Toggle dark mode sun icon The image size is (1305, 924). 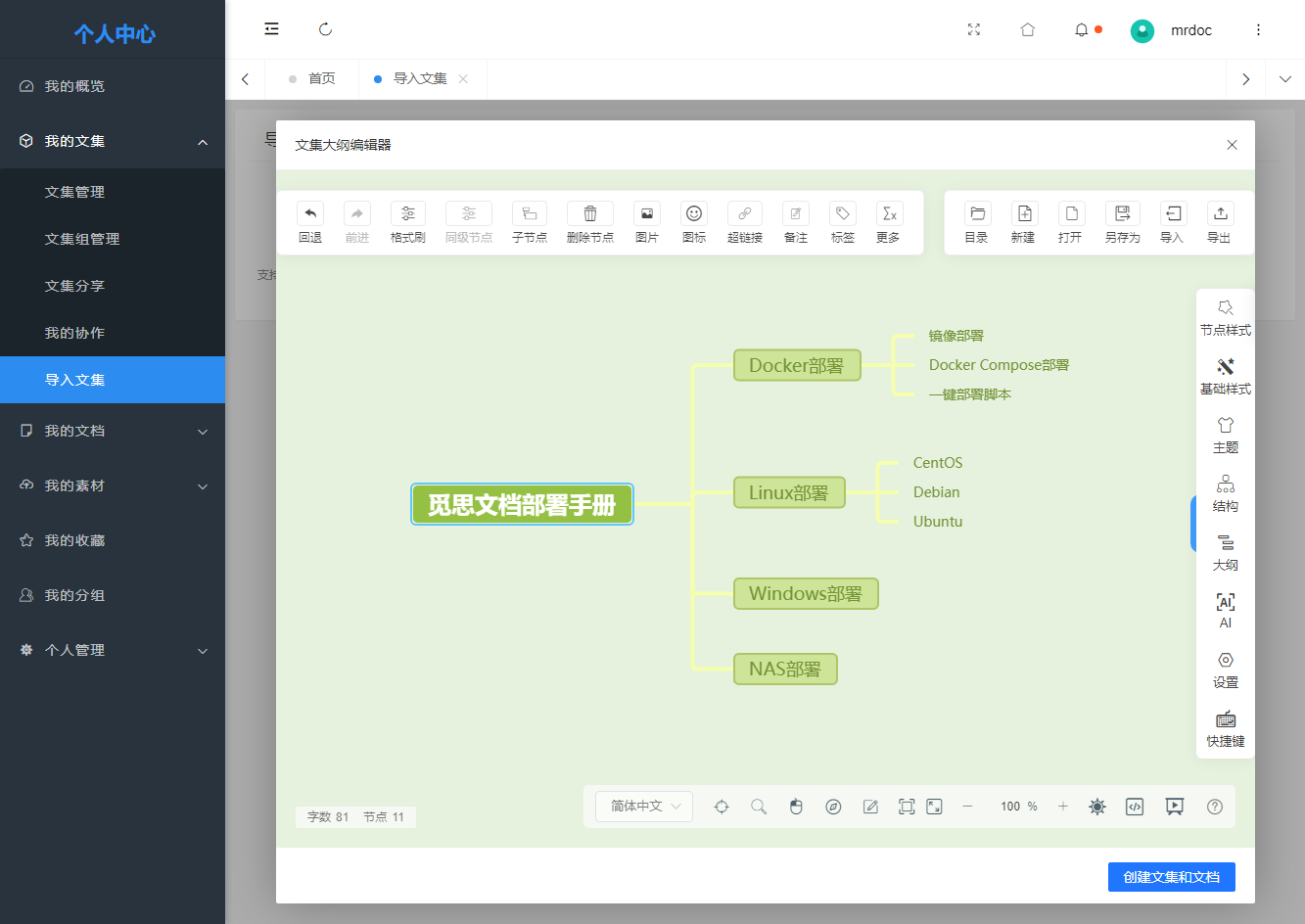pyautogui.click(x=1097, y=807)
